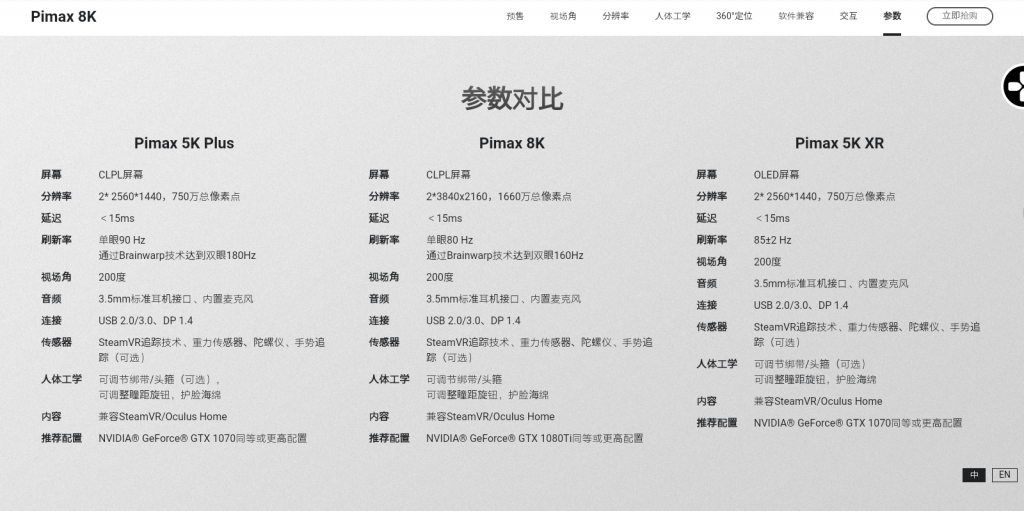Click the 立即抢购 button

pos(959,16)
